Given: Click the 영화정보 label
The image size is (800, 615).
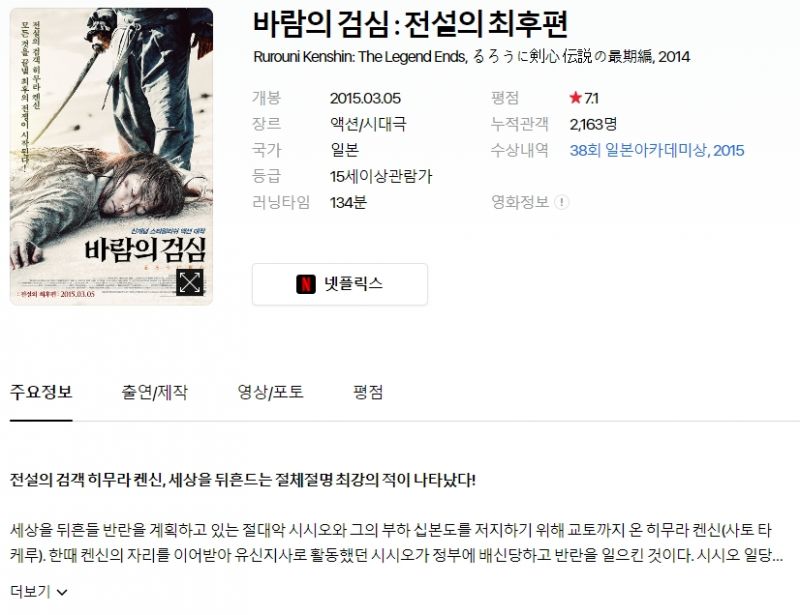Looking at the screenshot, I should click(x=520, y=202).
